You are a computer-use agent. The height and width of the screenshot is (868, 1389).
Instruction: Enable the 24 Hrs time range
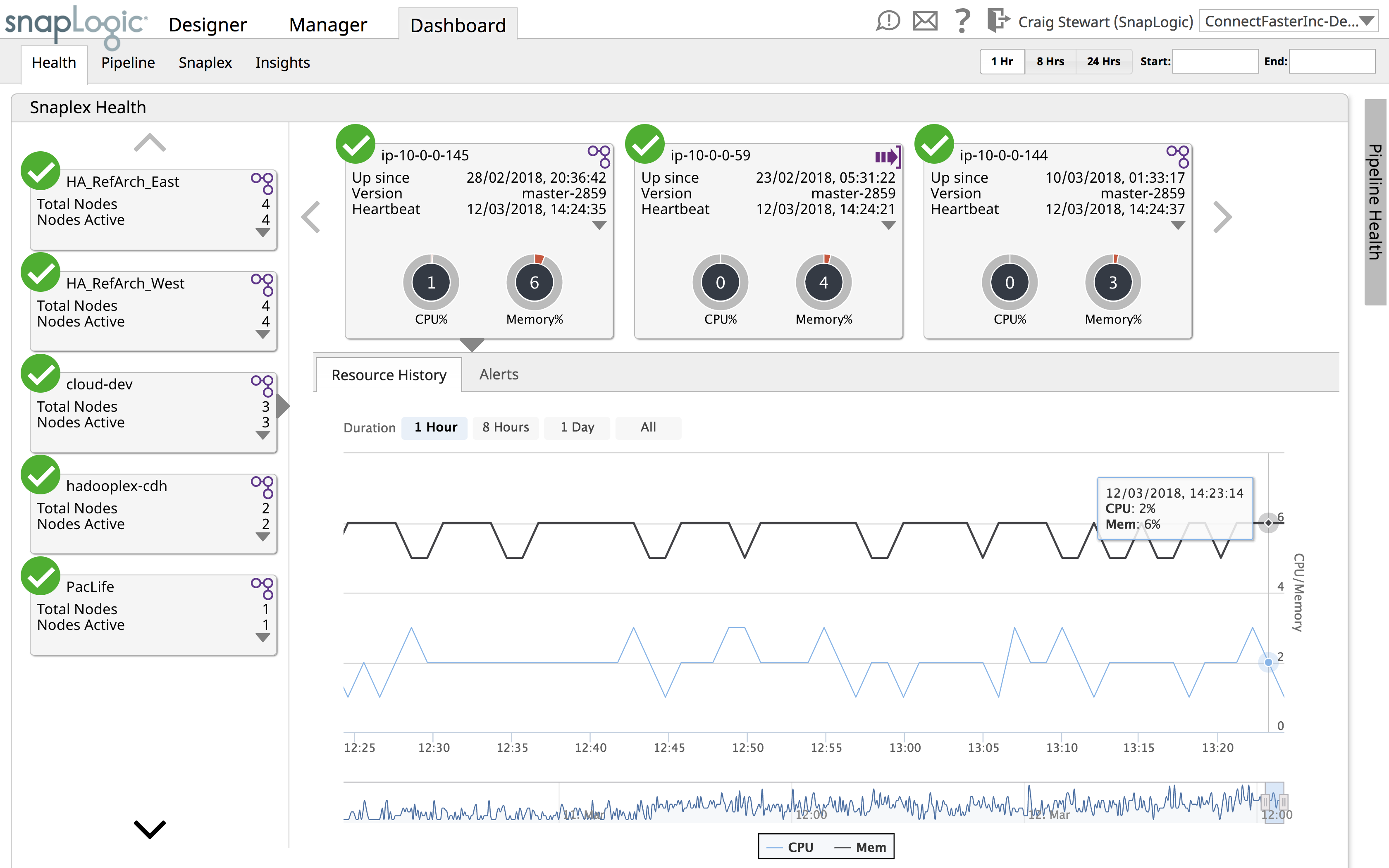pos(1103,62)
